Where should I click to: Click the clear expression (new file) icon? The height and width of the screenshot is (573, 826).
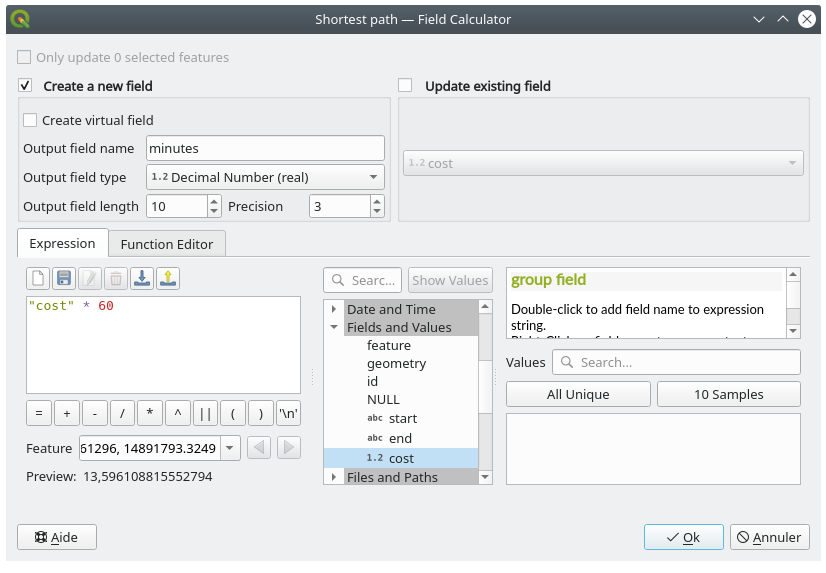click(38, 279)
